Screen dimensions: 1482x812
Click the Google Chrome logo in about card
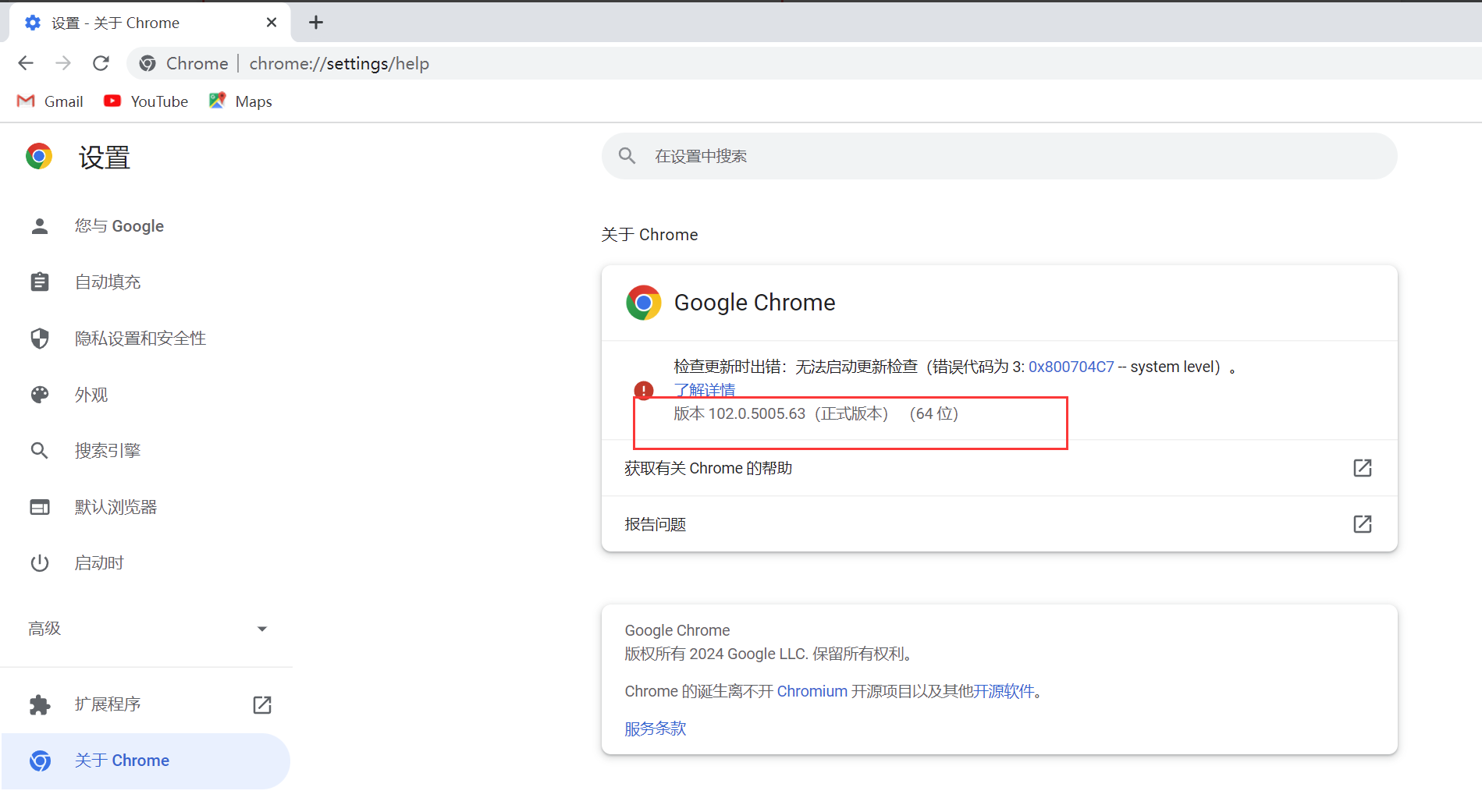[644, 303]
